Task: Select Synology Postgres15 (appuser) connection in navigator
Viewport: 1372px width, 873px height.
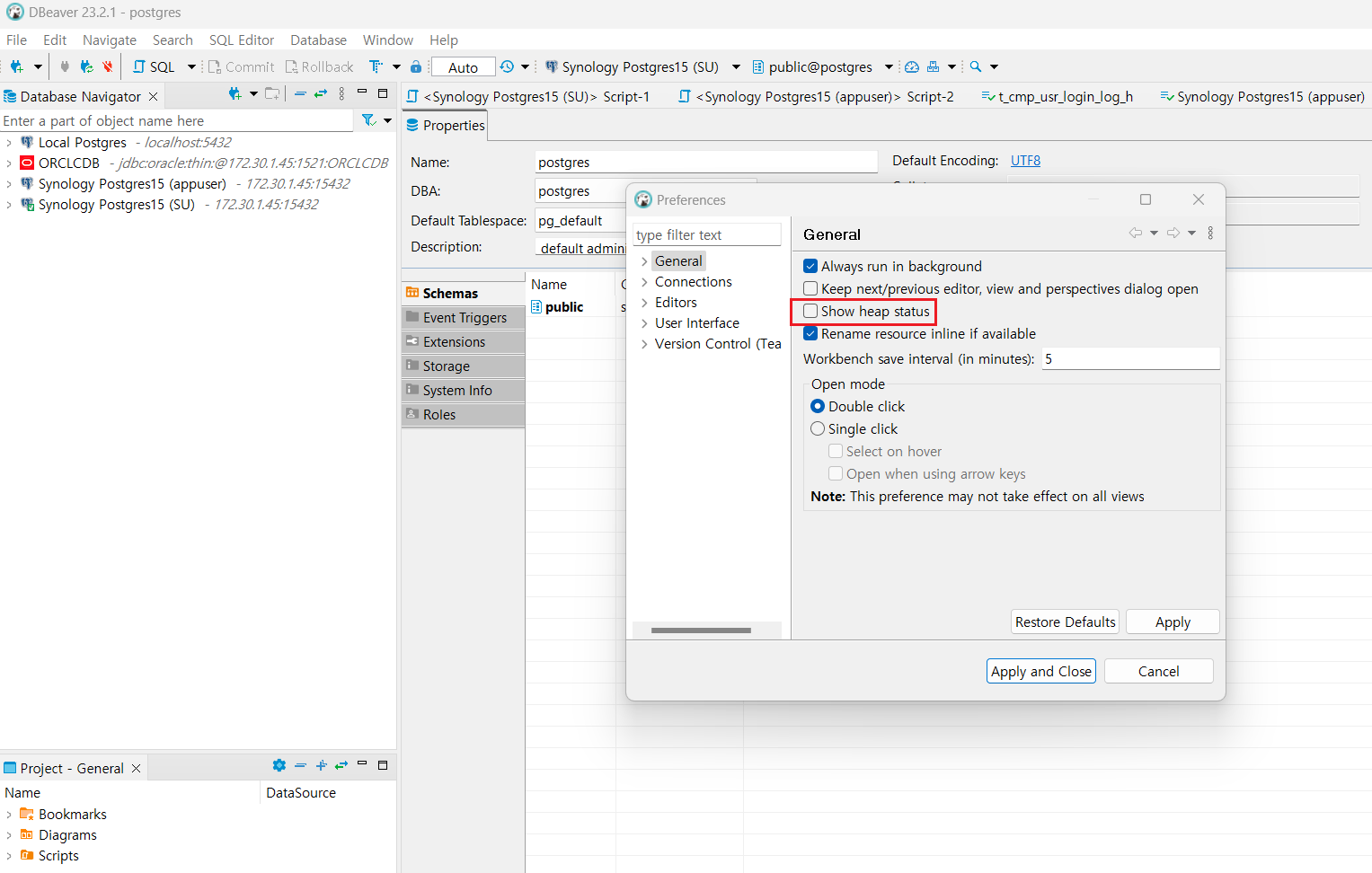Action: coord(132,184)
